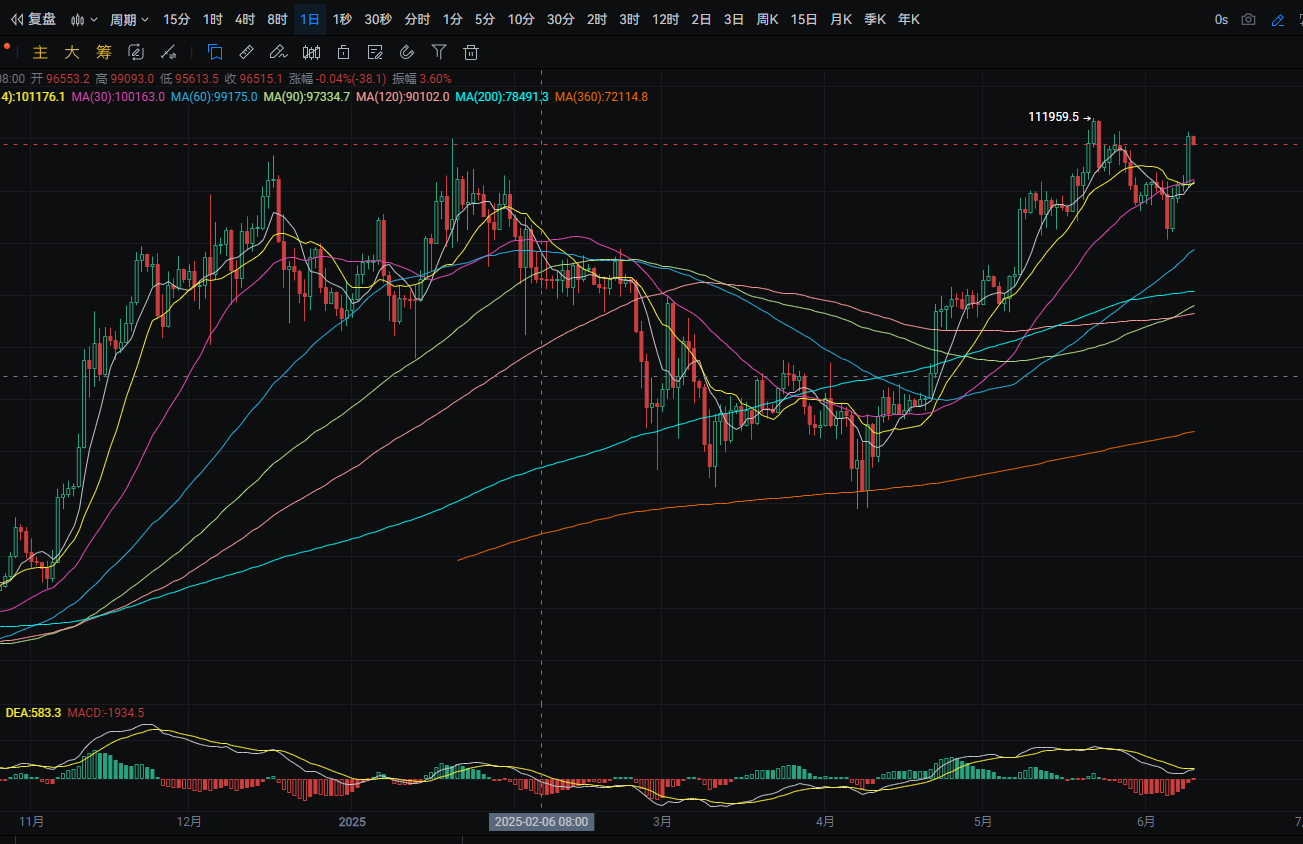Expand the candlestick chart type dropdown
Screen dimensions: 1303x844
pos(86,19)
